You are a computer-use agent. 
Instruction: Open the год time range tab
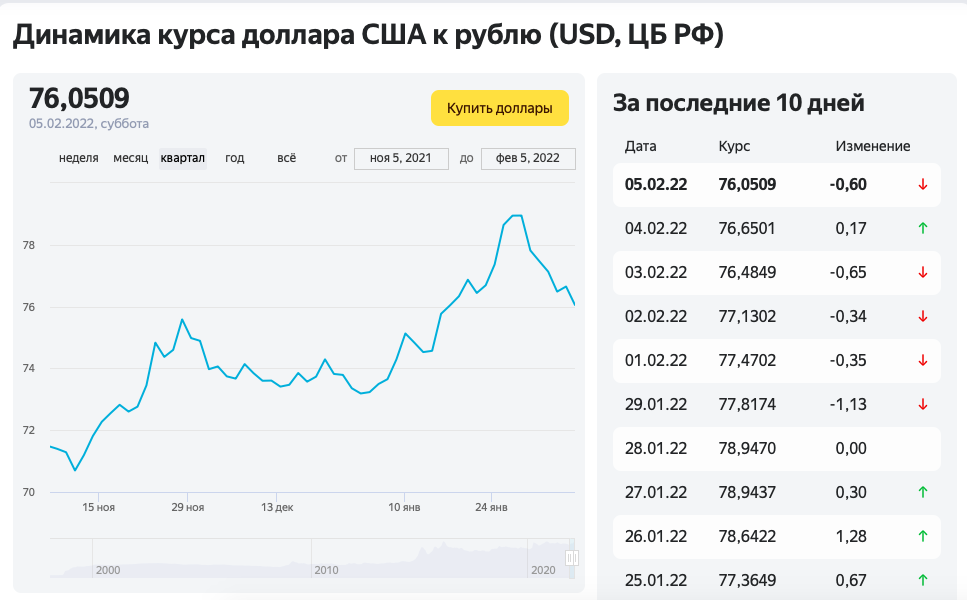point(234,158)
